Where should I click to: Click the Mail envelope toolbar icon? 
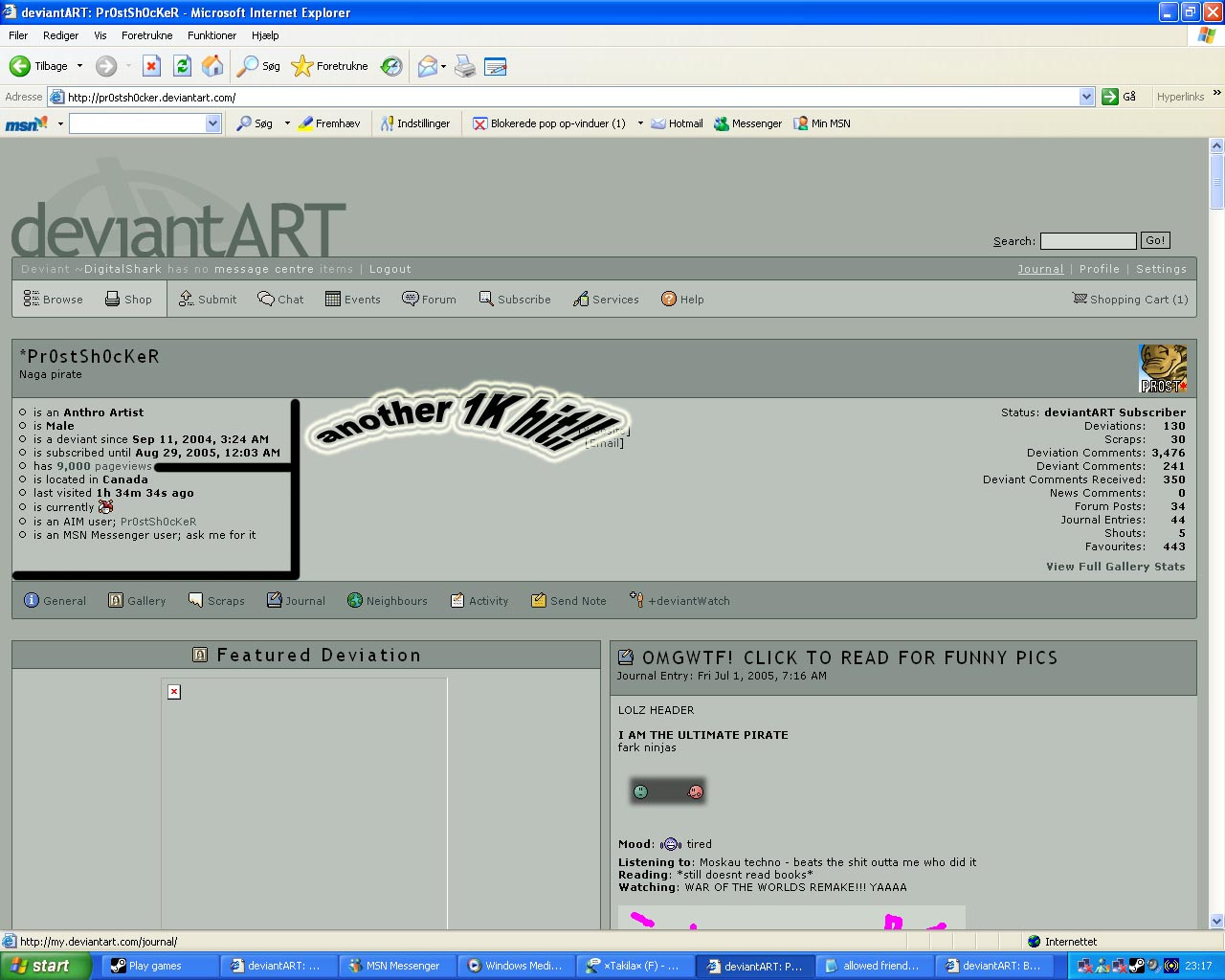coord(428,66)
